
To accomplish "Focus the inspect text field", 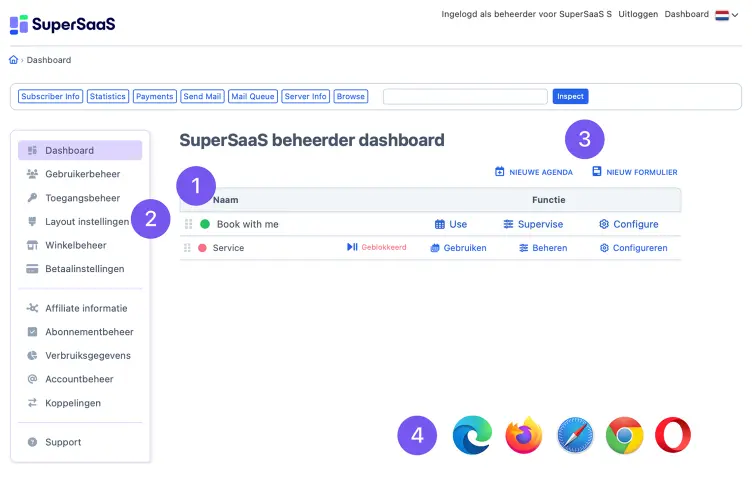I will pyautogui.click(x=465, y=96).
